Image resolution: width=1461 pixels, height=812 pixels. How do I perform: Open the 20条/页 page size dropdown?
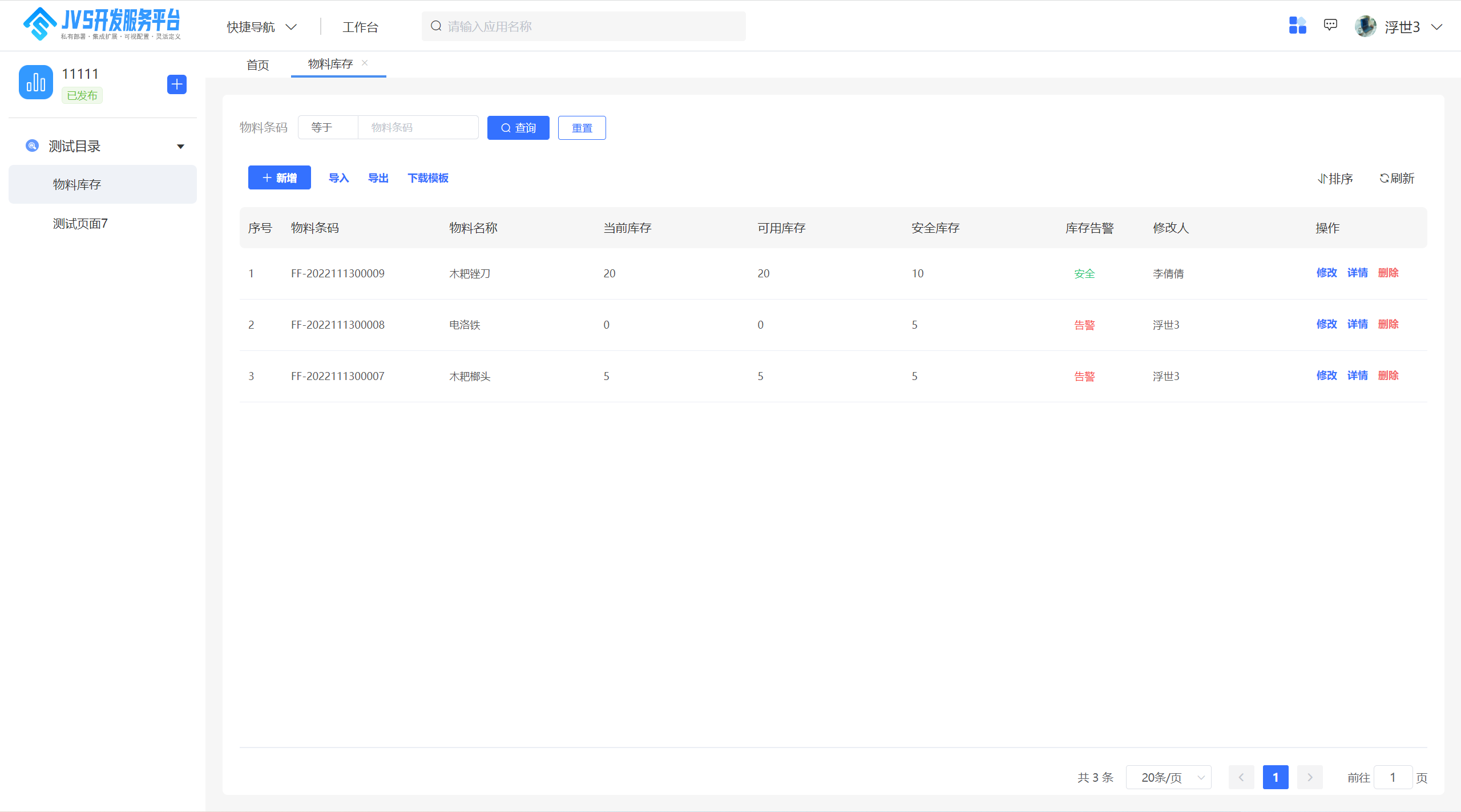tap(1168, 777)
